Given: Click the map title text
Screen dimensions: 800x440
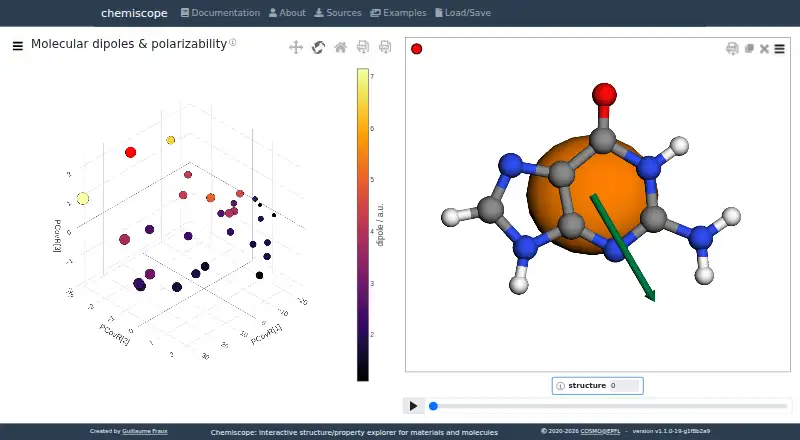Looking at the screenshot, I should pos(129,44).
